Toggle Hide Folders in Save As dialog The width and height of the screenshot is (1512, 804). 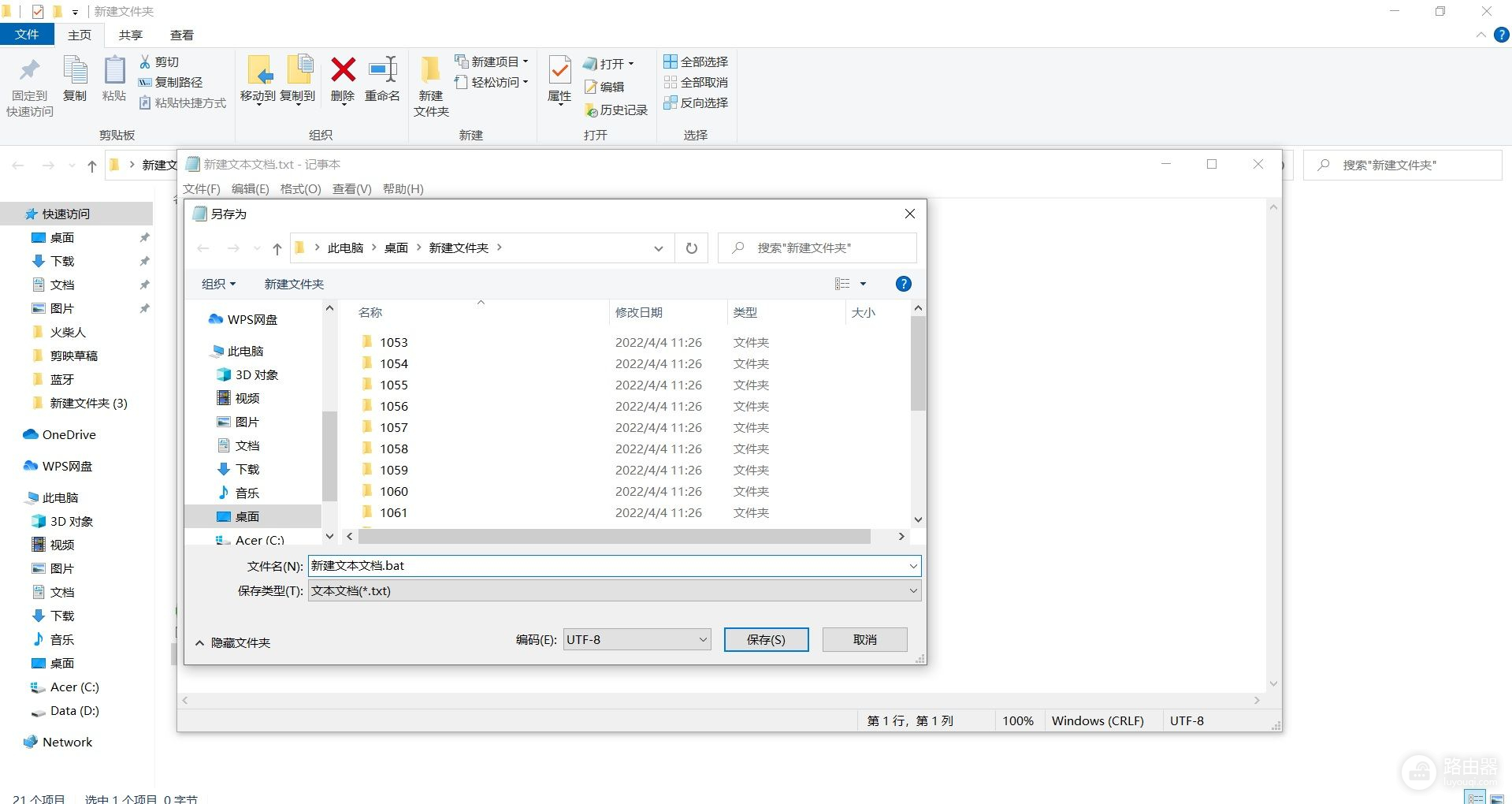(232, 642)
